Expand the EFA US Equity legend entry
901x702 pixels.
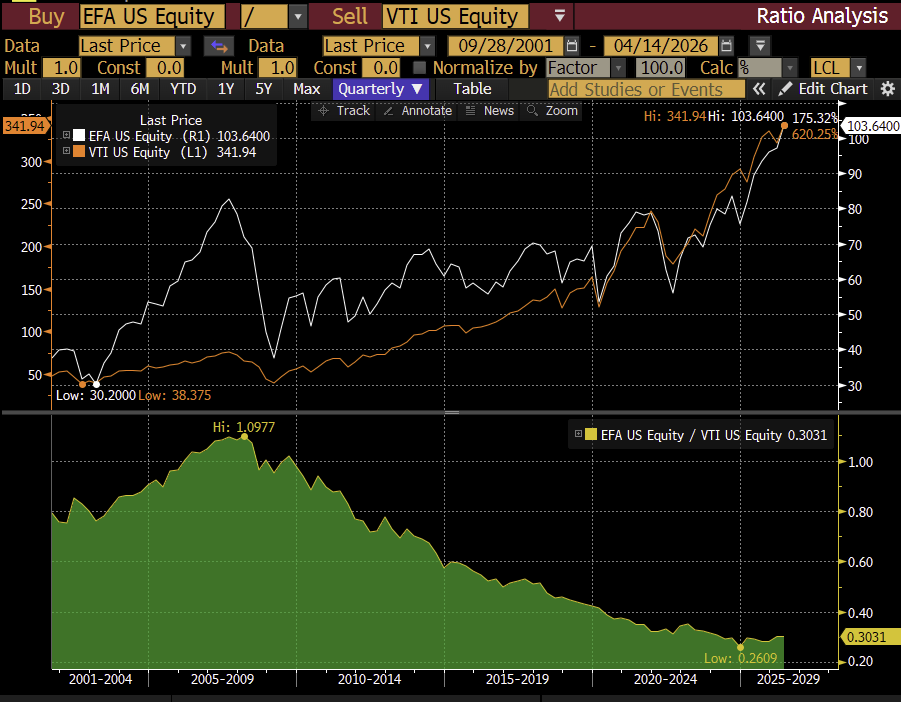67,136
